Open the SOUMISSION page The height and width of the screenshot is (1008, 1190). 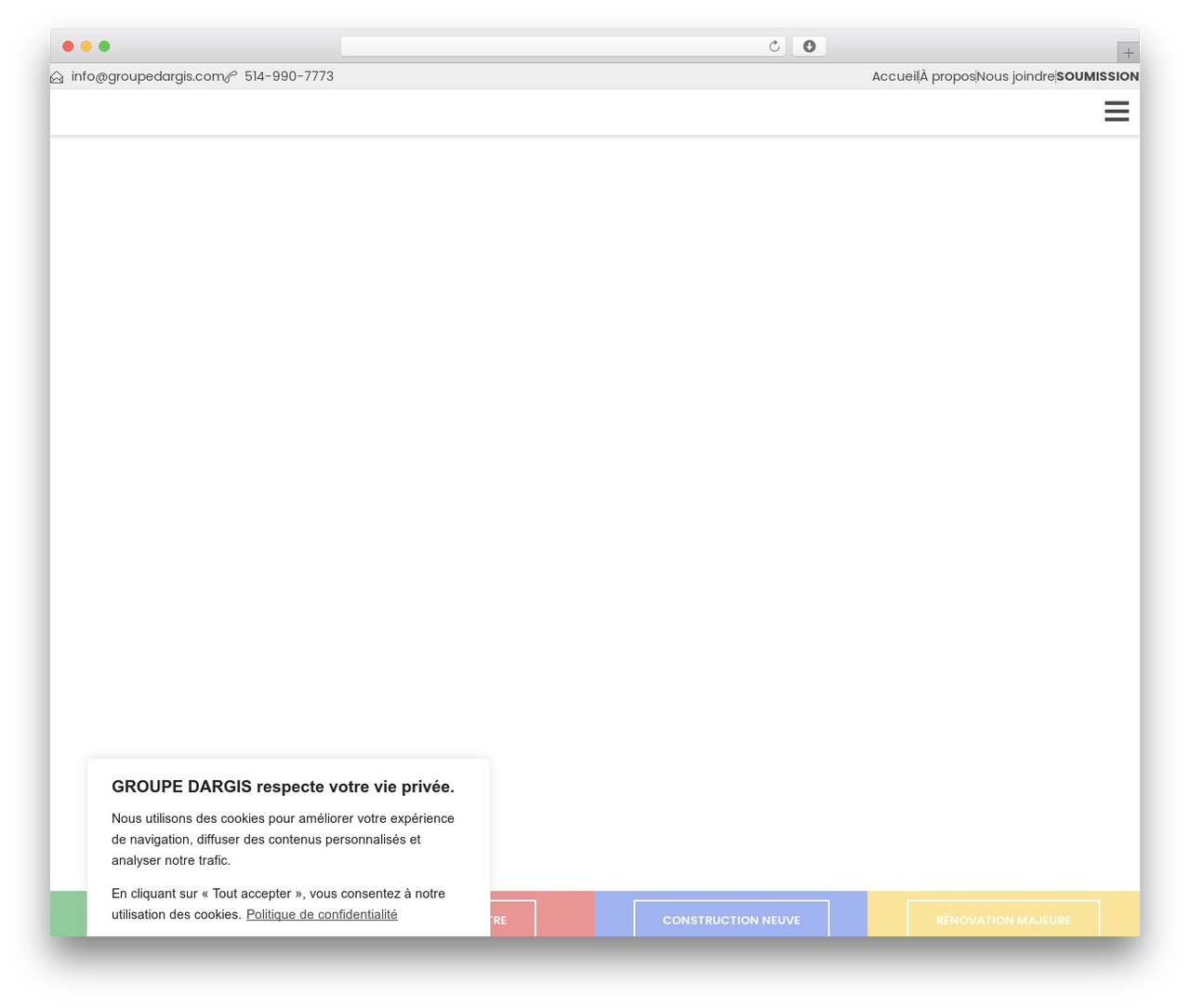1097,76
